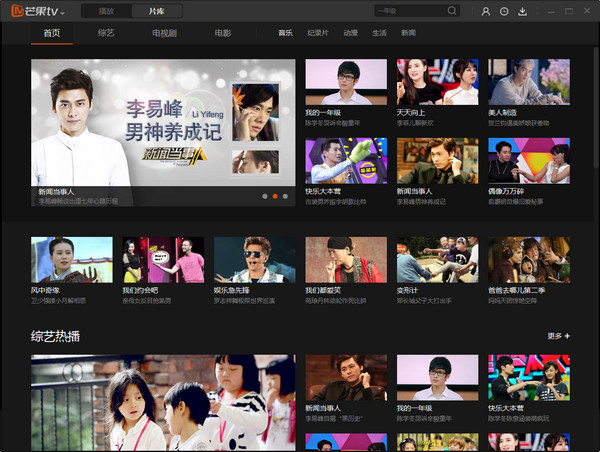Go to the 电视剧 category

point(164,33)
